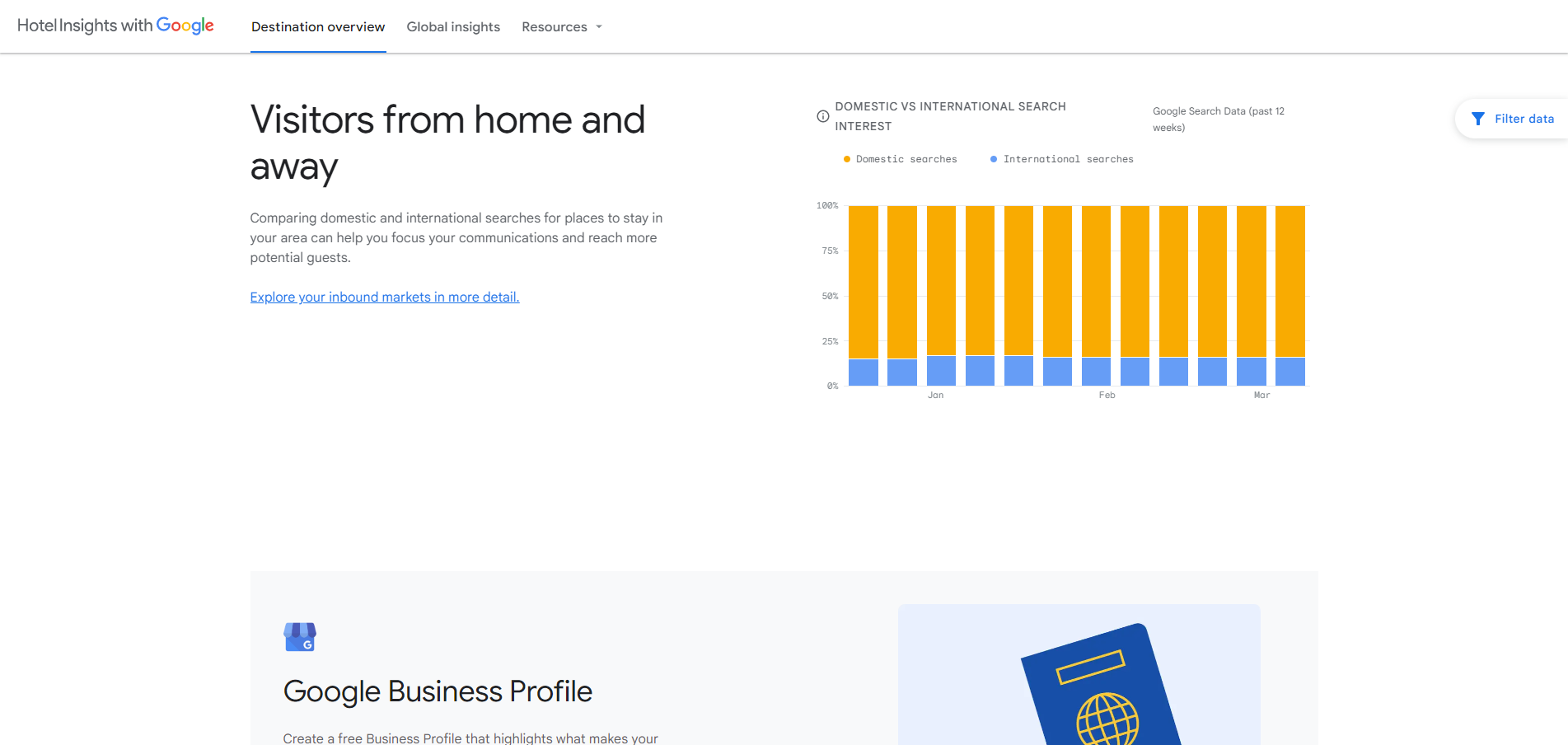Click the first orange bar in chart
The height and width of the screenshot is (745, 1568).
864,282
